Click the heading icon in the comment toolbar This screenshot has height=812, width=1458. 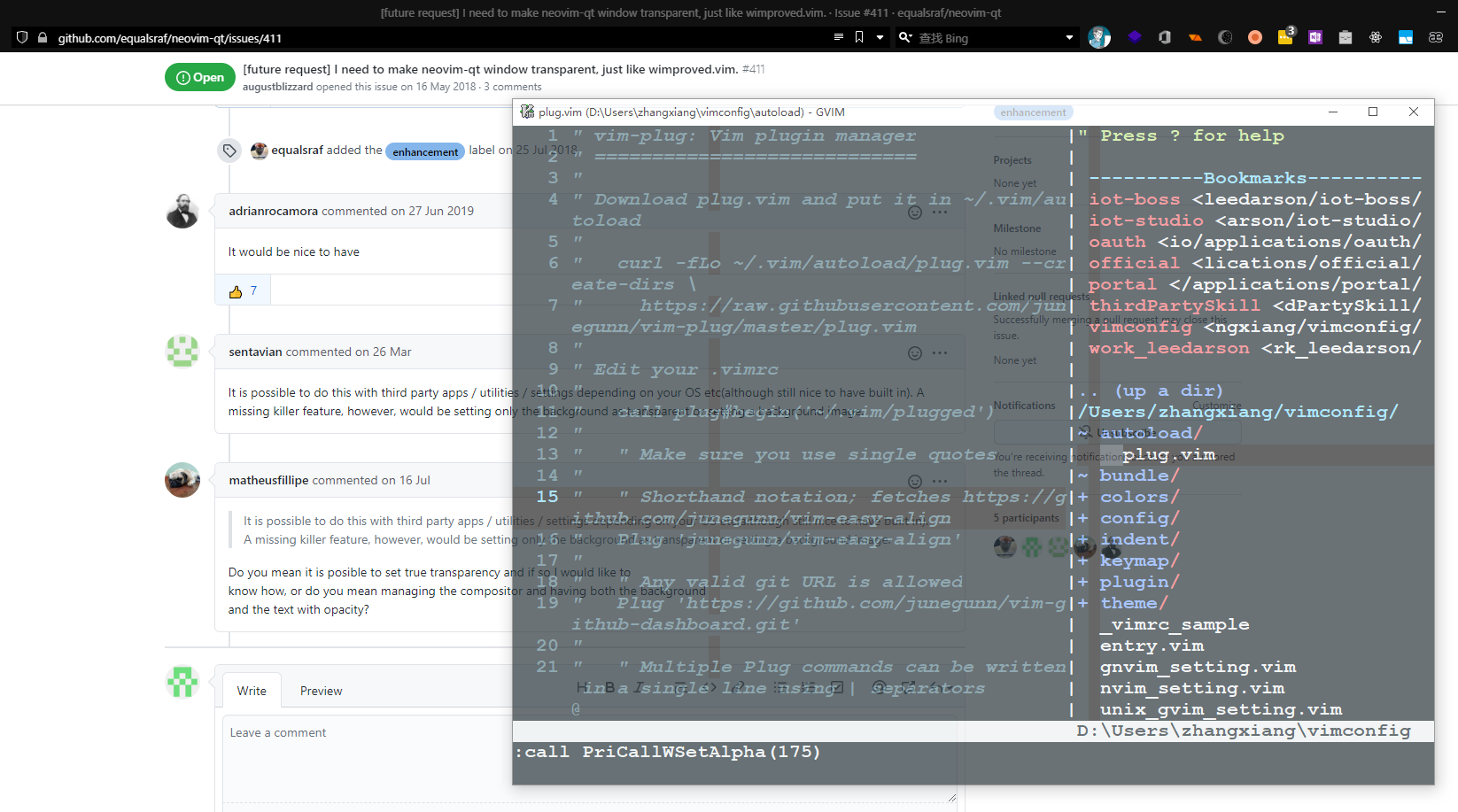[581, 689]
